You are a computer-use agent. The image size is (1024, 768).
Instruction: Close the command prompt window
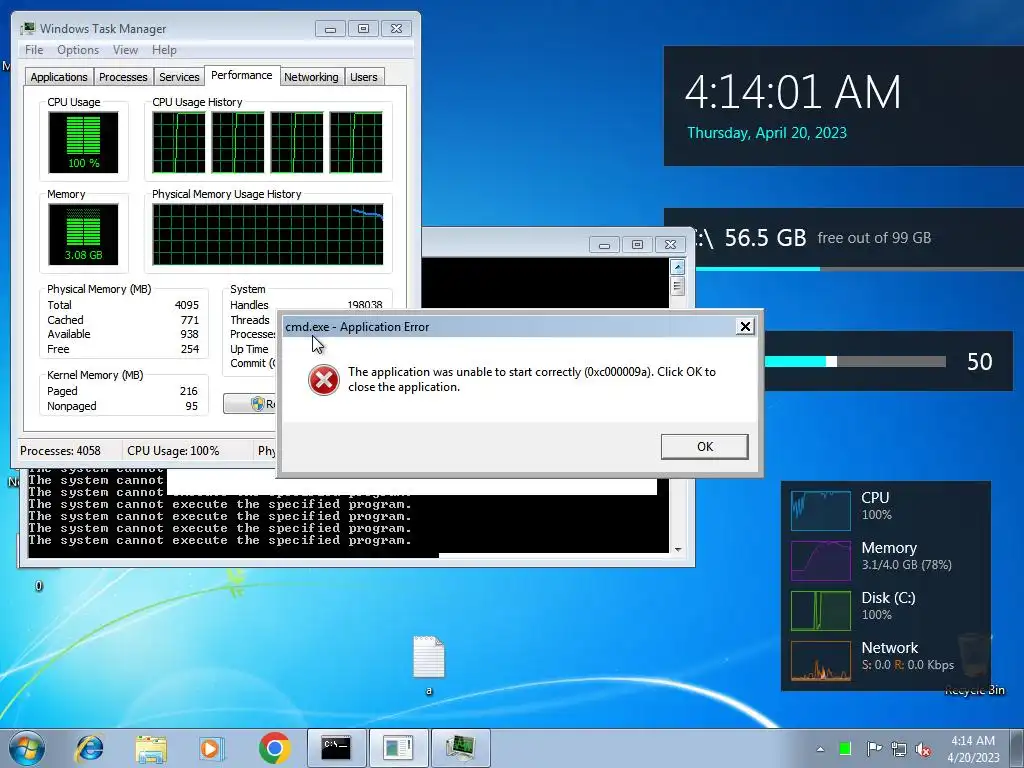click(x=670, y=245)
